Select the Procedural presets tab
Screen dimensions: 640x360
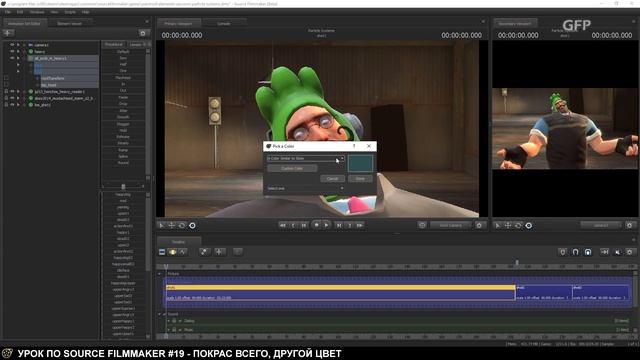pos(114,44)
